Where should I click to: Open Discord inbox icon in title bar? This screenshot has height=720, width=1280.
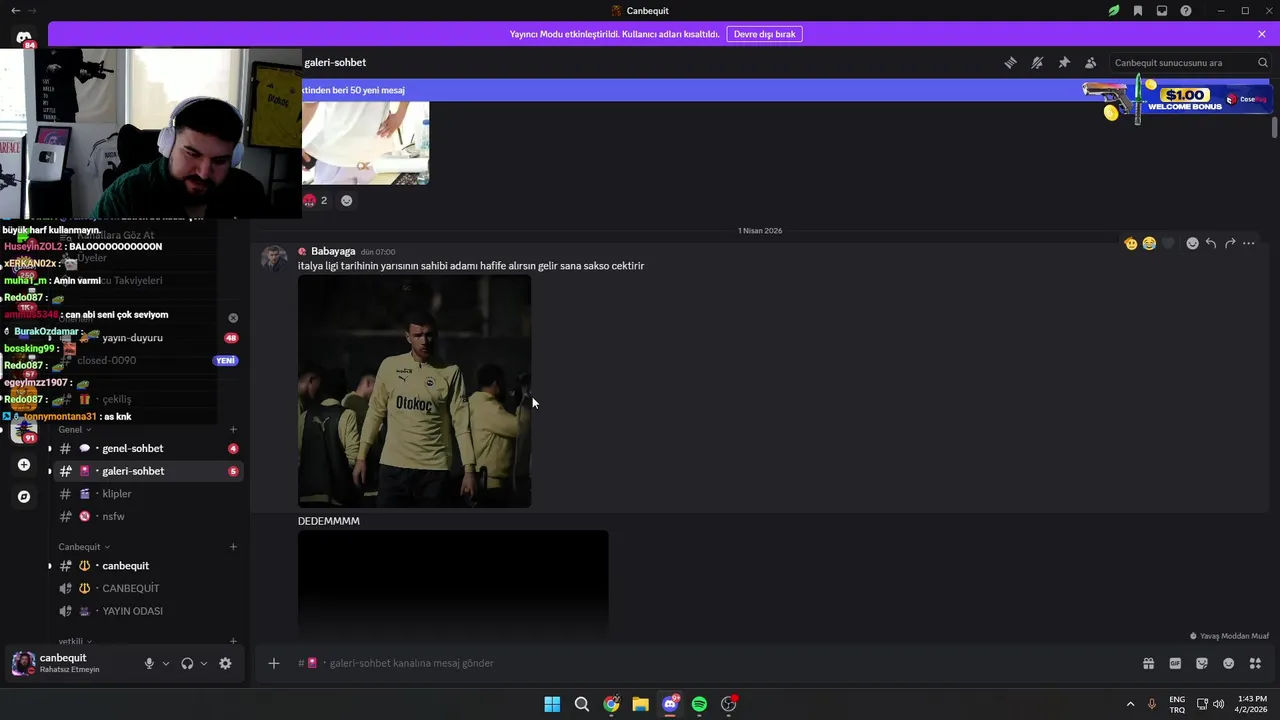(1162, 11)
